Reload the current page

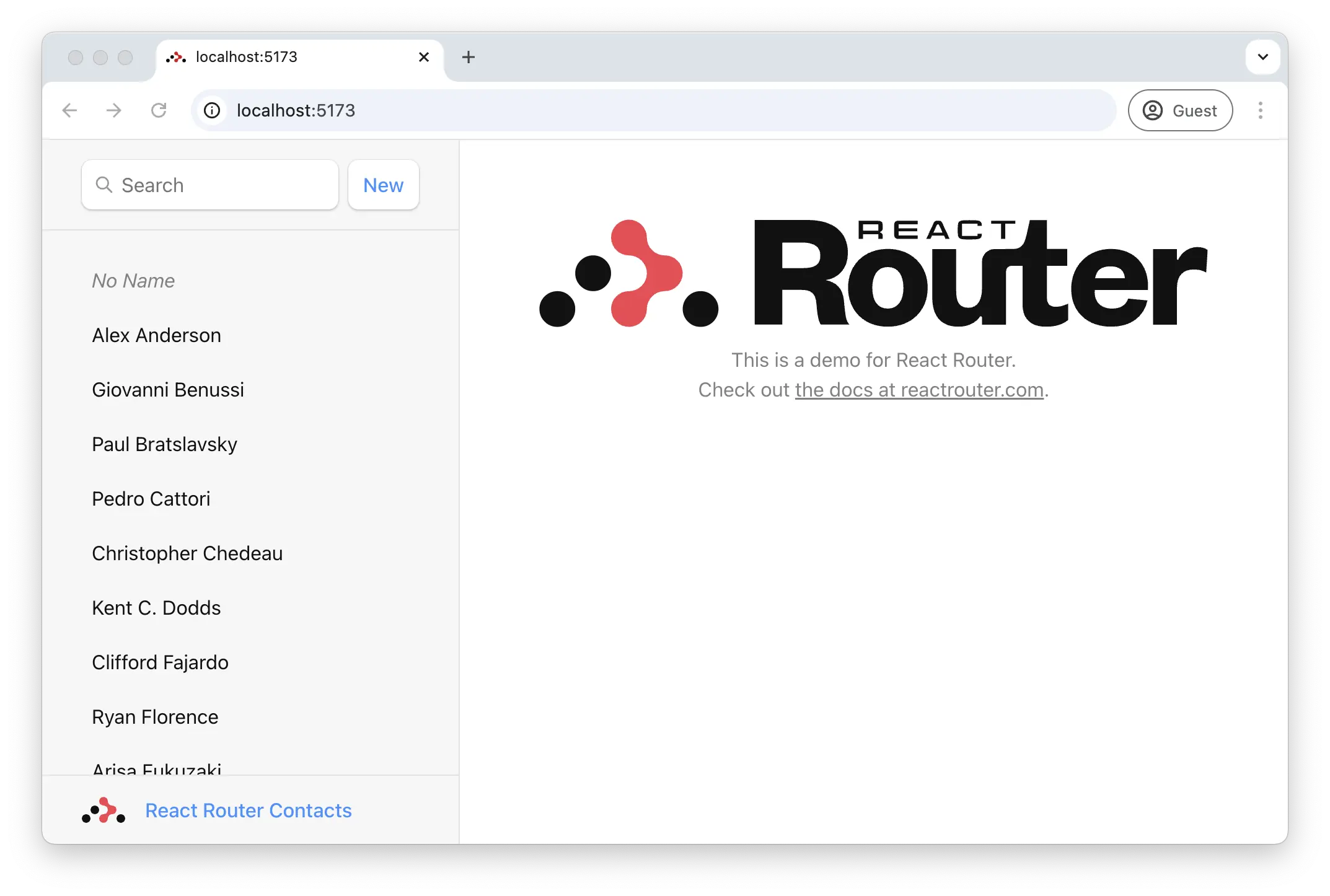[159, 110]
